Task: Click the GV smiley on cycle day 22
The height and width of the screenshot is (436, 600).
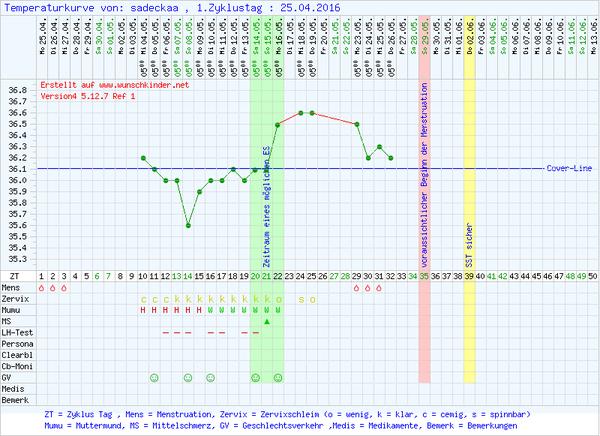Action: (x=278, y=377)
